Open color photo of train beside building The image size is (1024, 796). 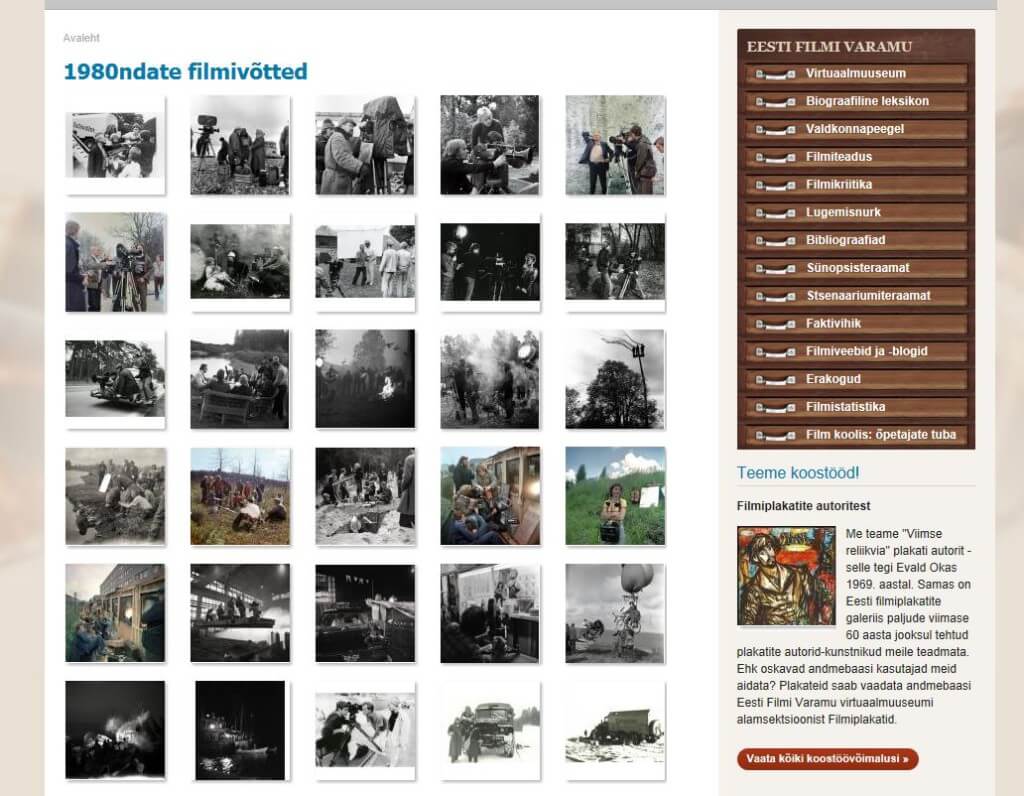pos(115,613)
